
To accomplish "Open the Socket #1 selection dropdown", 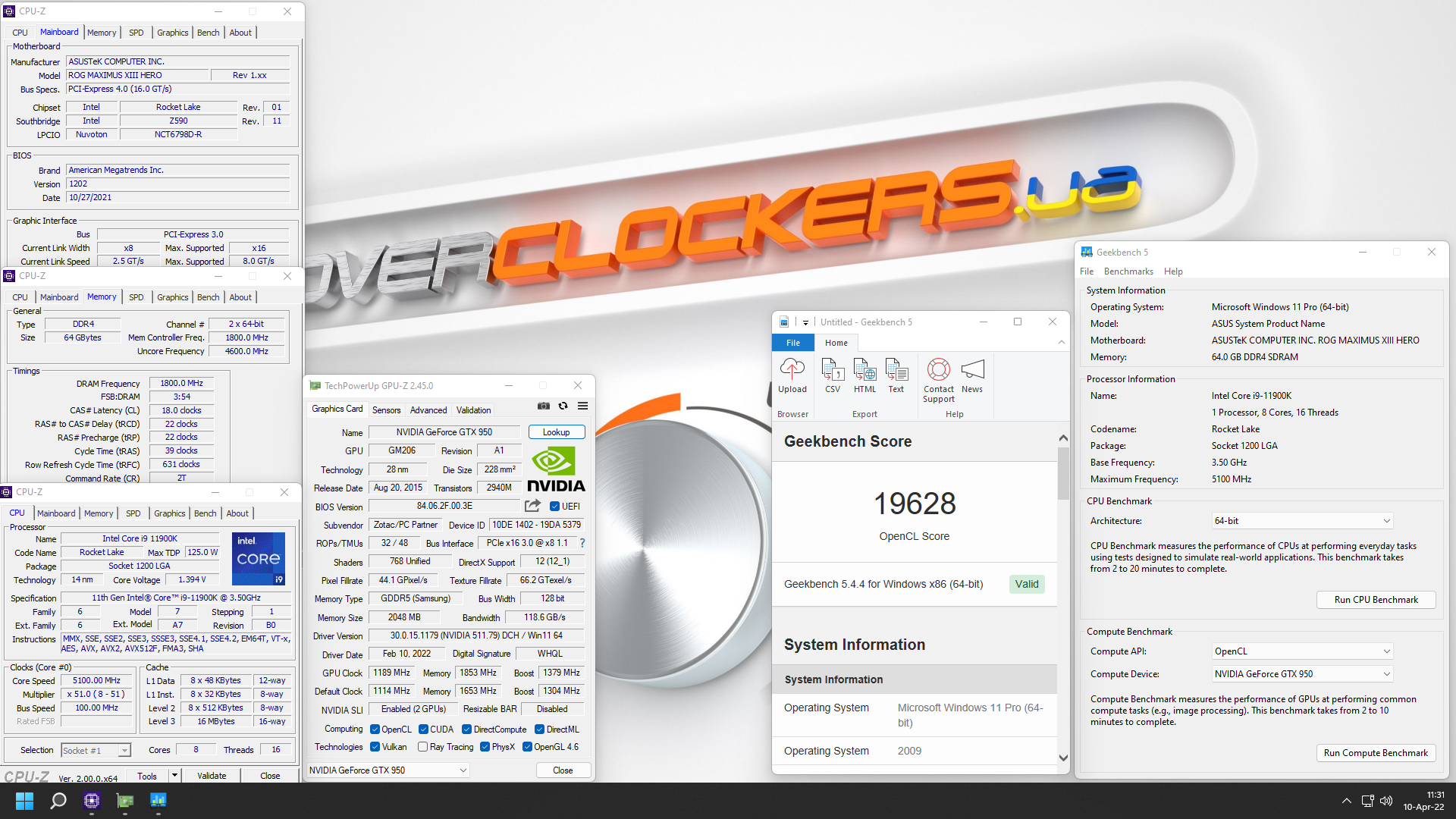I will click(96, 751).
